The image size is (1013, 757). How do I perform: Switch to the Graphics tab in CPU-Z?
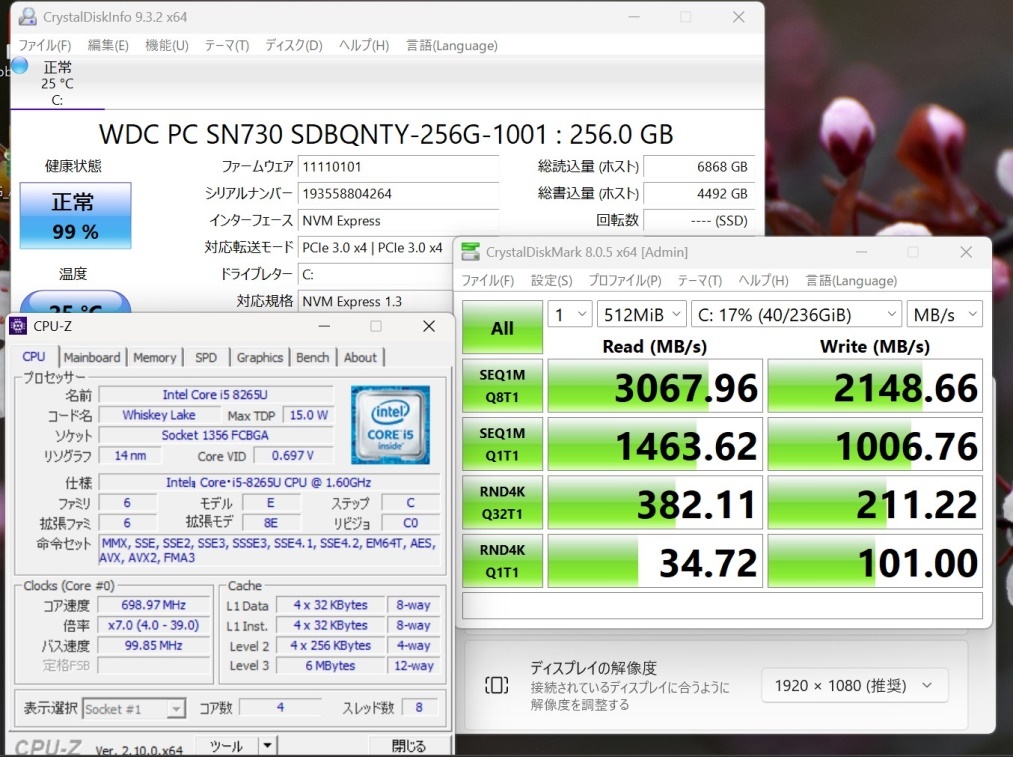click(260, 357)
